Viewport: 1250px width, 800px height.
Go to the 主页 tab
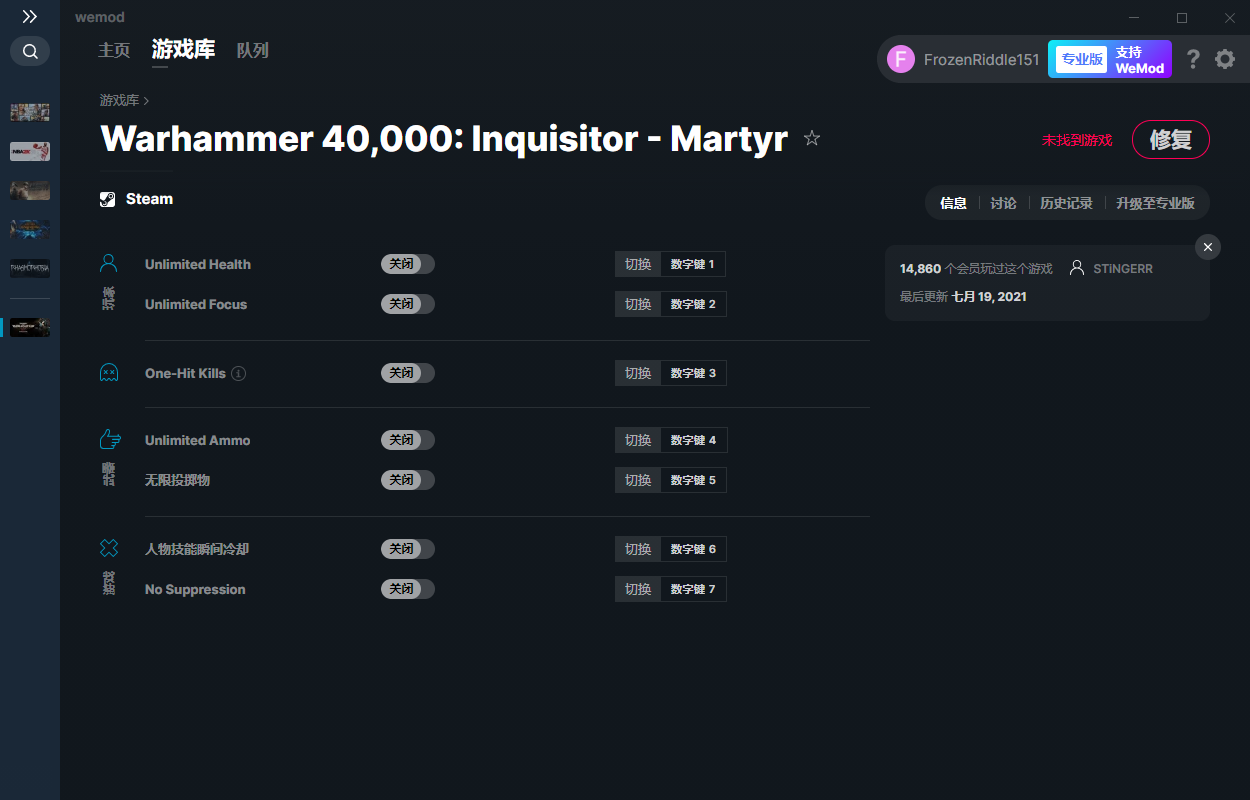[x=114, y=50]
